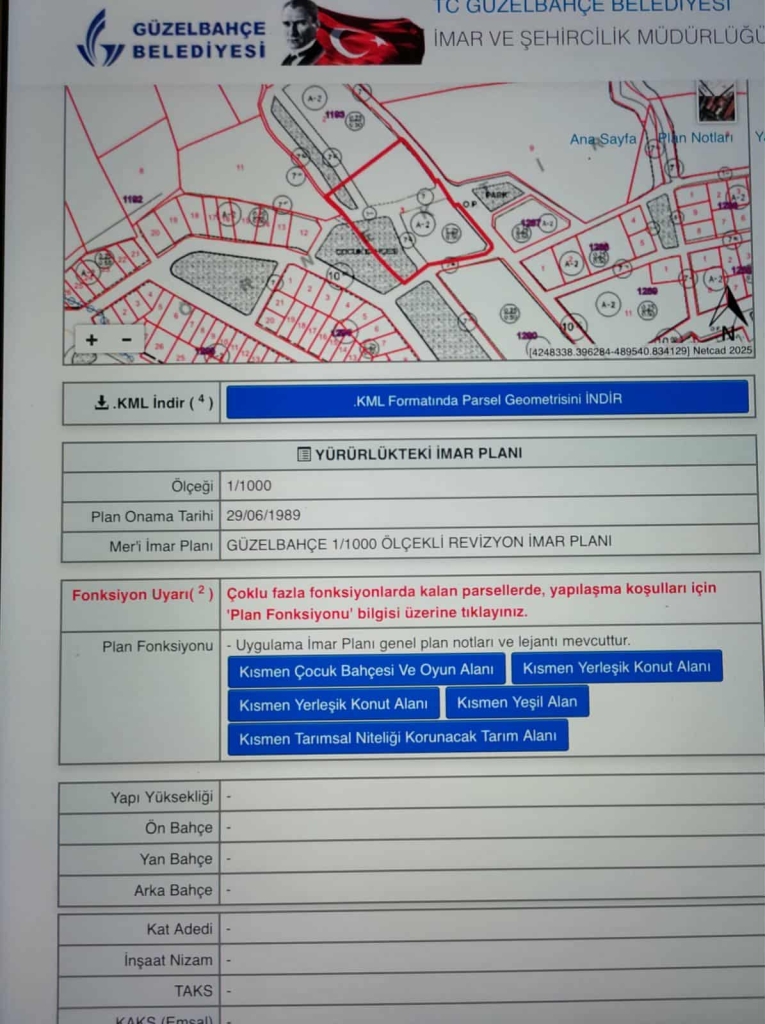Viewport: 765px width, 1024px height.
Task: Zoom in with the map plus button
Action: point(91,340)
